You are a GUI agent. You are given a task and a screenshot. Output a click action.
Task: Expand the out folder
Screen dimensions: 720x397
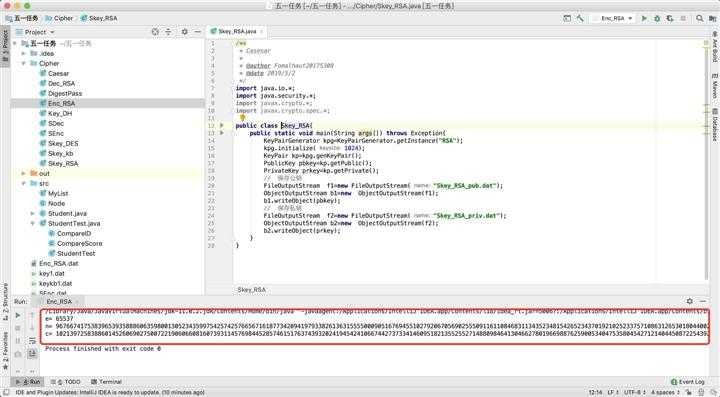[24, 173]
